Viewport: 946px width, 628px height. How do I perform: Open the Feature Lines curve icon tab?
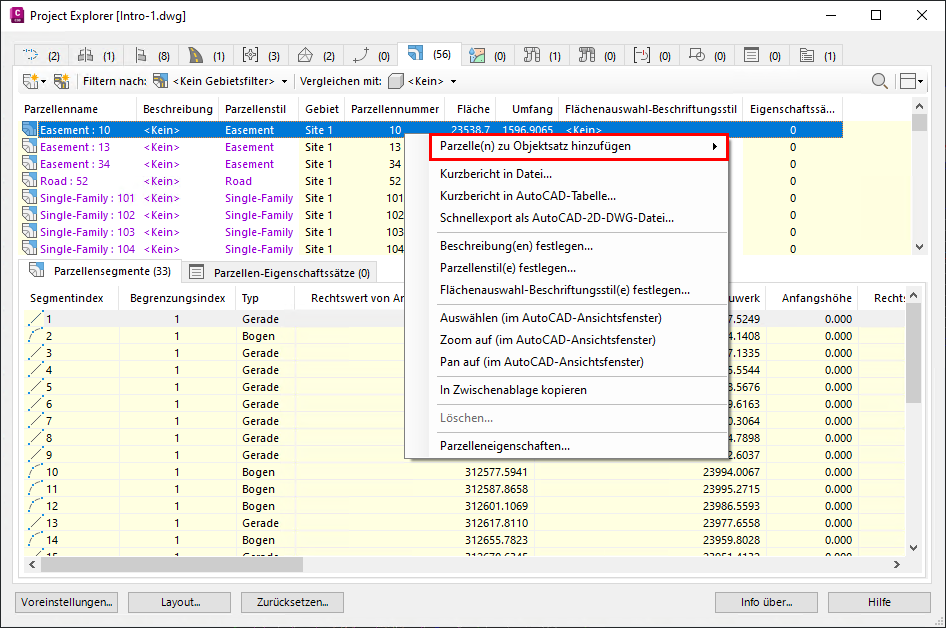(x=370, y=56)
